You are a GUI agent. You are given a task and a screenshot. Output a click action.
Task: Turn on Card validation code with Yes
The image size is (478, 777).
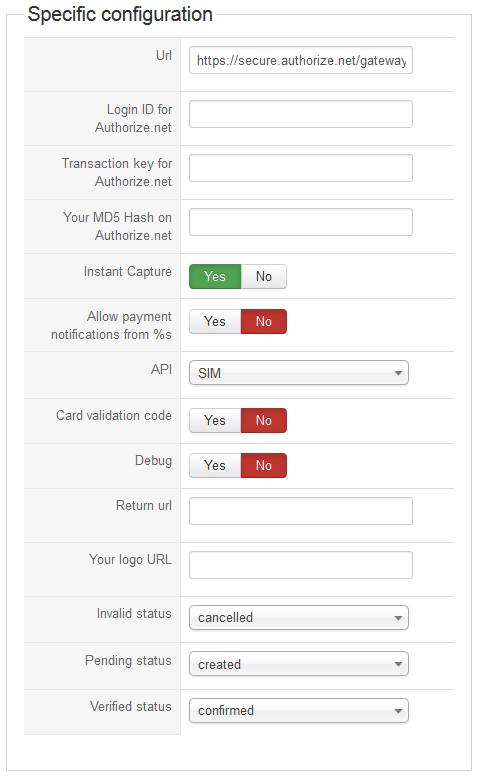[x=215, y=421]
